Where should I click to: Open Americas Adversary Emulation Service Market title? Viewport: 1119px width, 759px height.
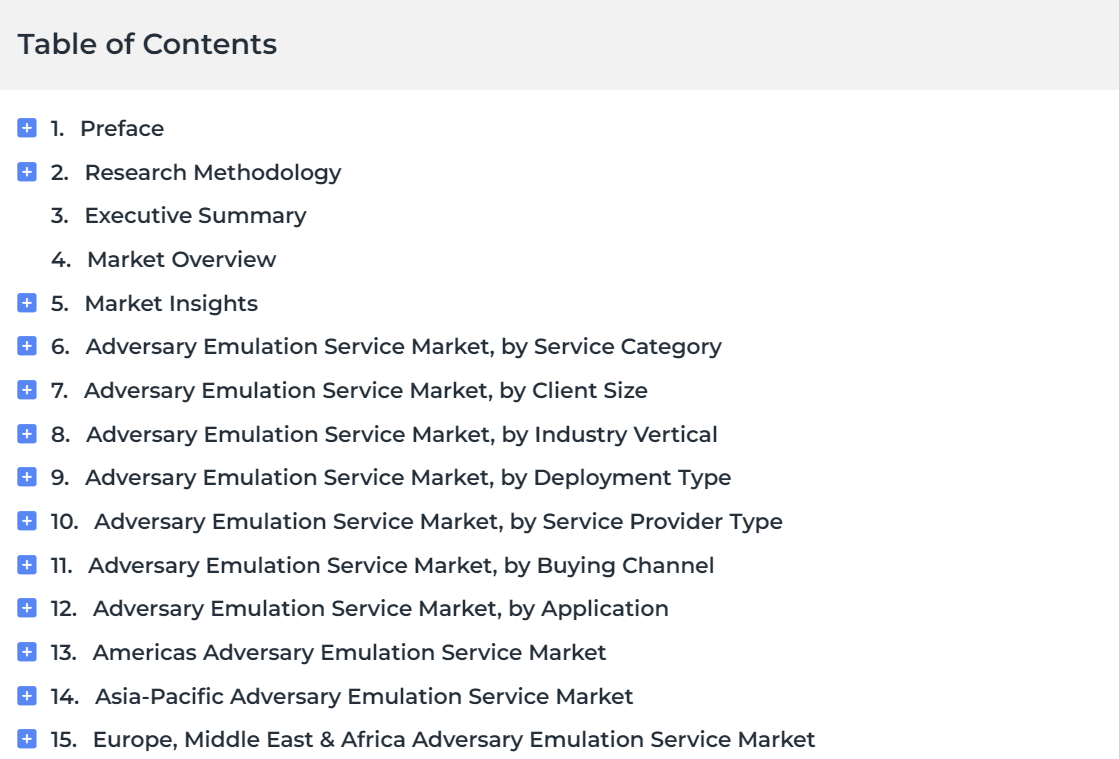[x=349, y=652]
